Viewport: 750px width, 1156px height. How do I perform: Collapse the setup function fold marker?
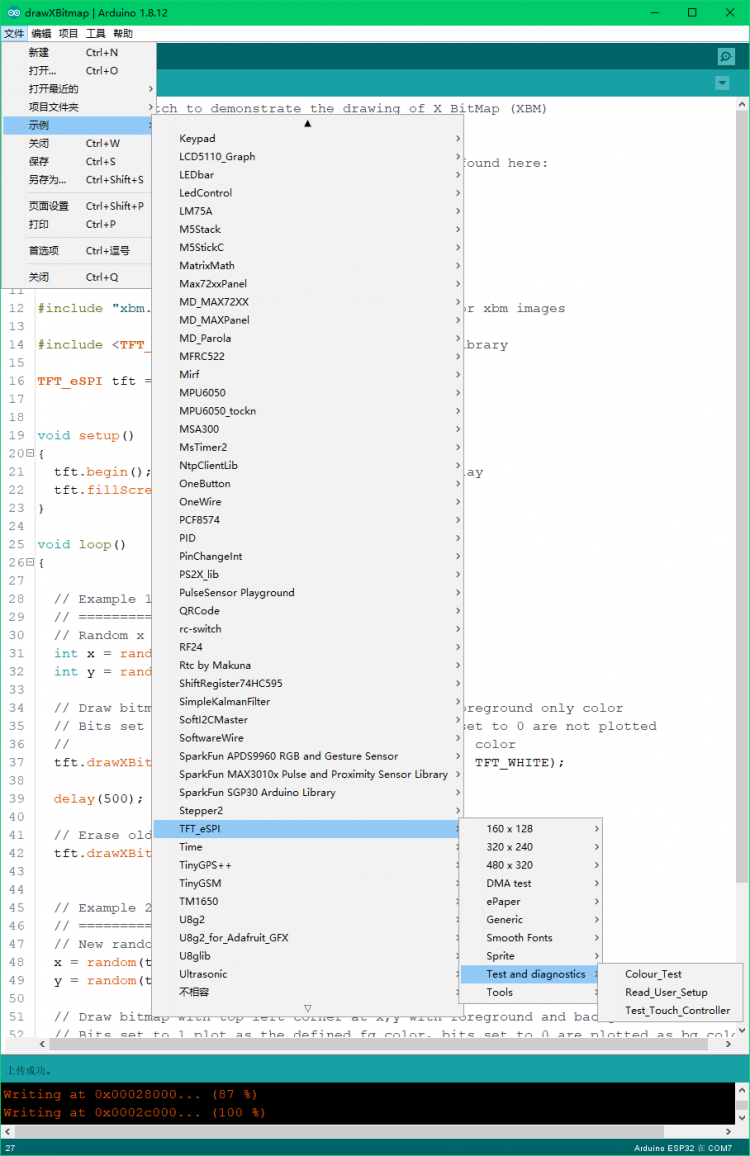30,453
